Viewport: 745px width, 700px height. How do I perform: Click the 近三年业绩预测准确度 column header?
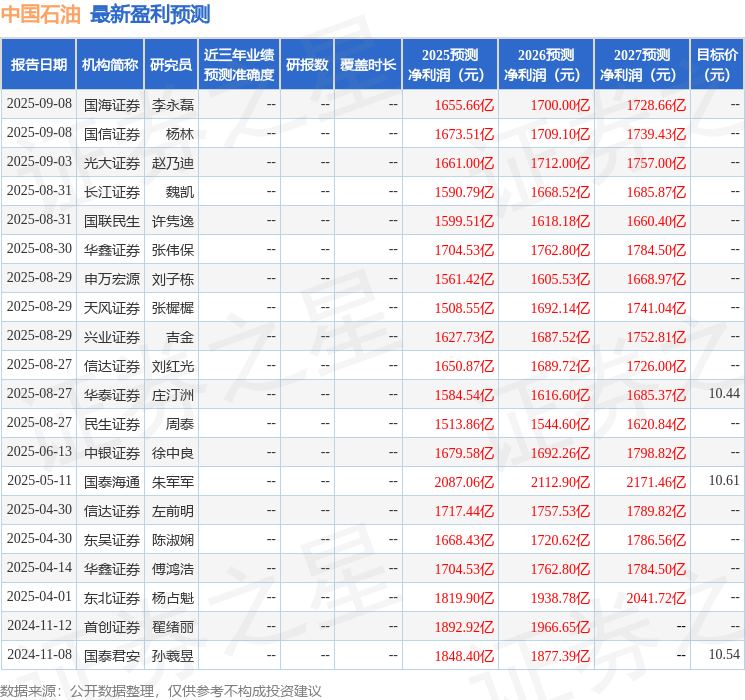pos(239,65)
